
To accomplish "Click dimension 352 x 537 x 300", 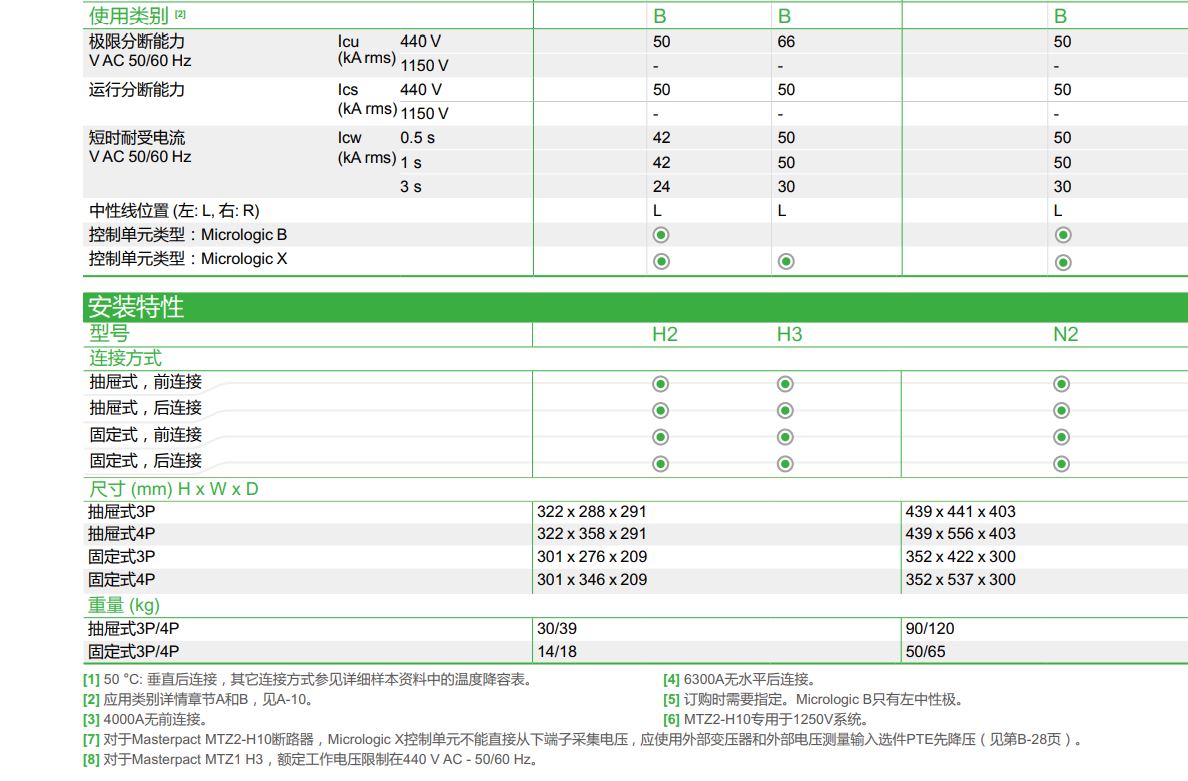I will point(961,580).
